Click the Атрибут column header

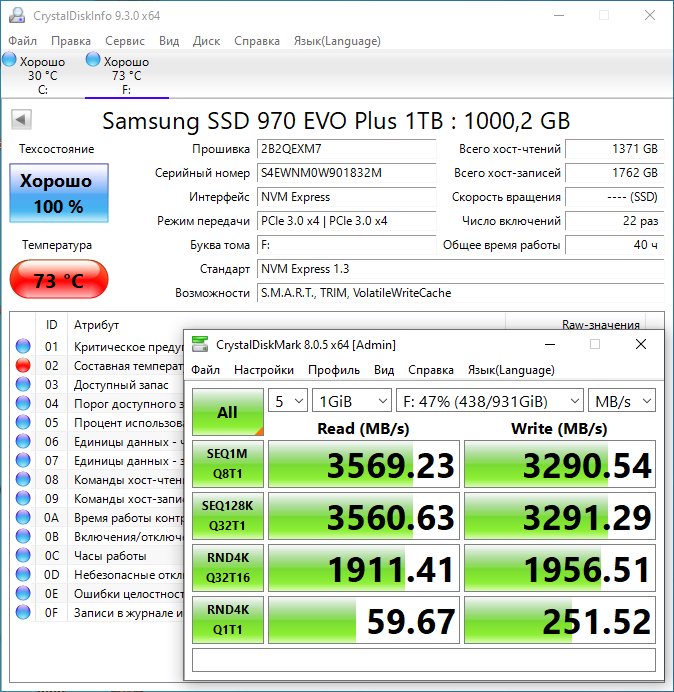click(x=97, y=325)
